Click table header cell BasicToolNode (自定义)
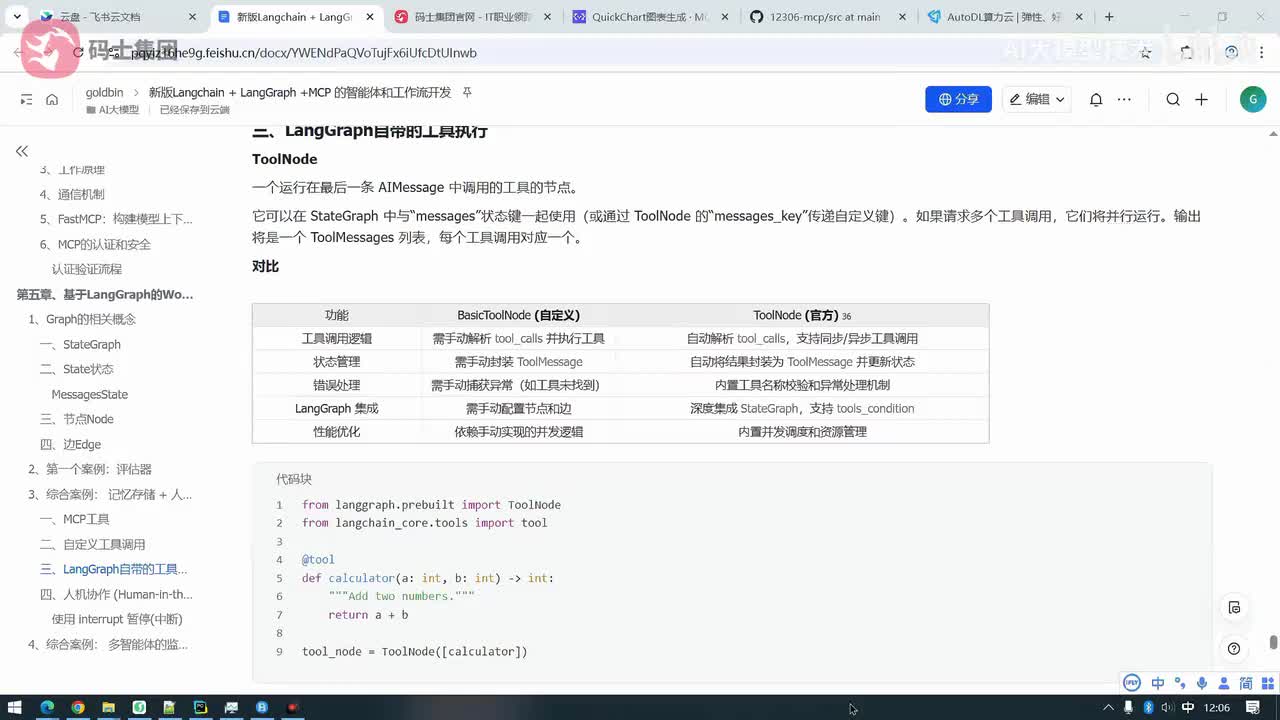The width and height of the screenshot is (1280, 720). point(518,315)
